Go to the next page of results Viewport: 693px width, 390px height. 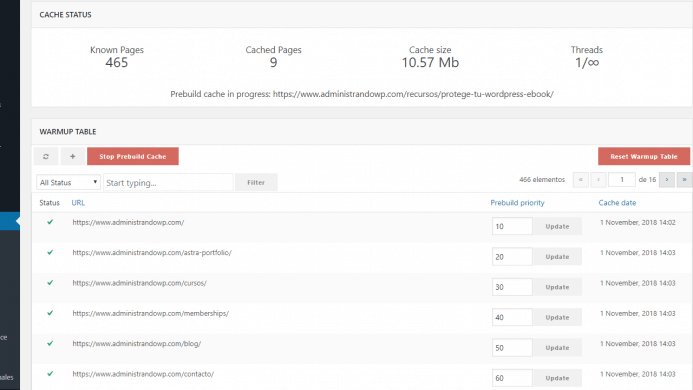pyautogui.click(x=666, y=180)
